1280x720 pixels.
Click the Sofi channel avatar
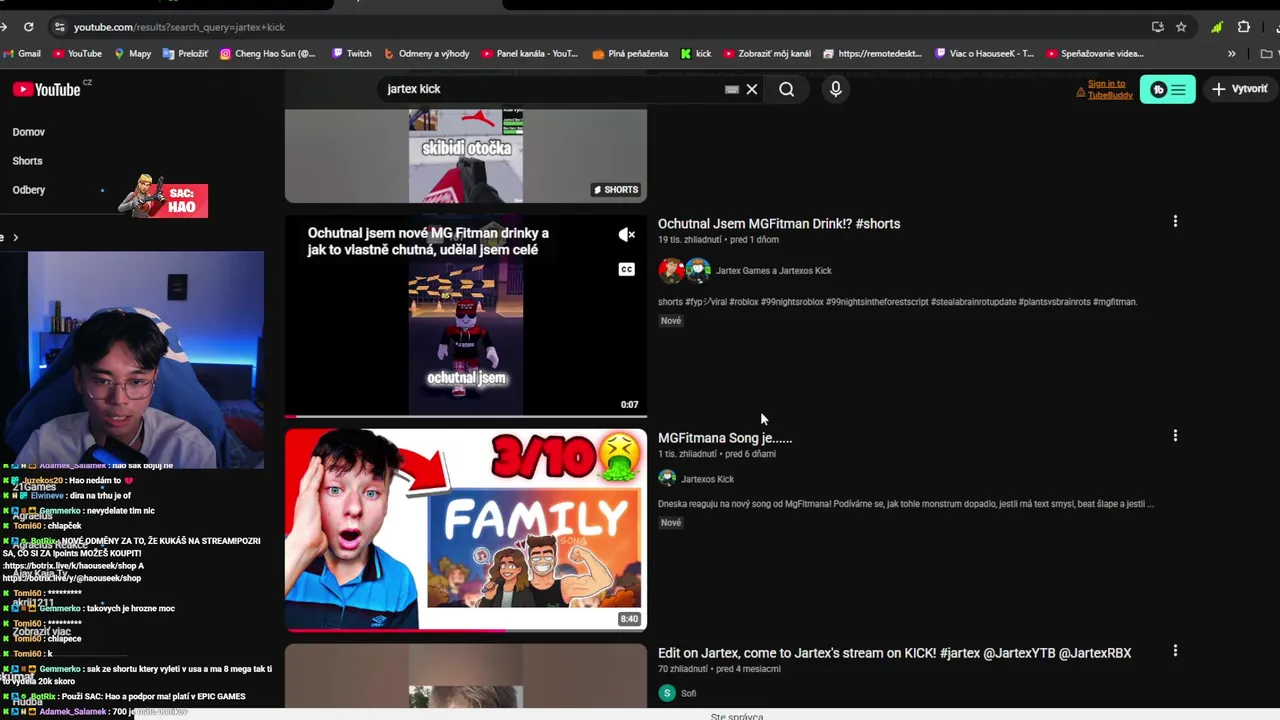(x=667, y=693)
